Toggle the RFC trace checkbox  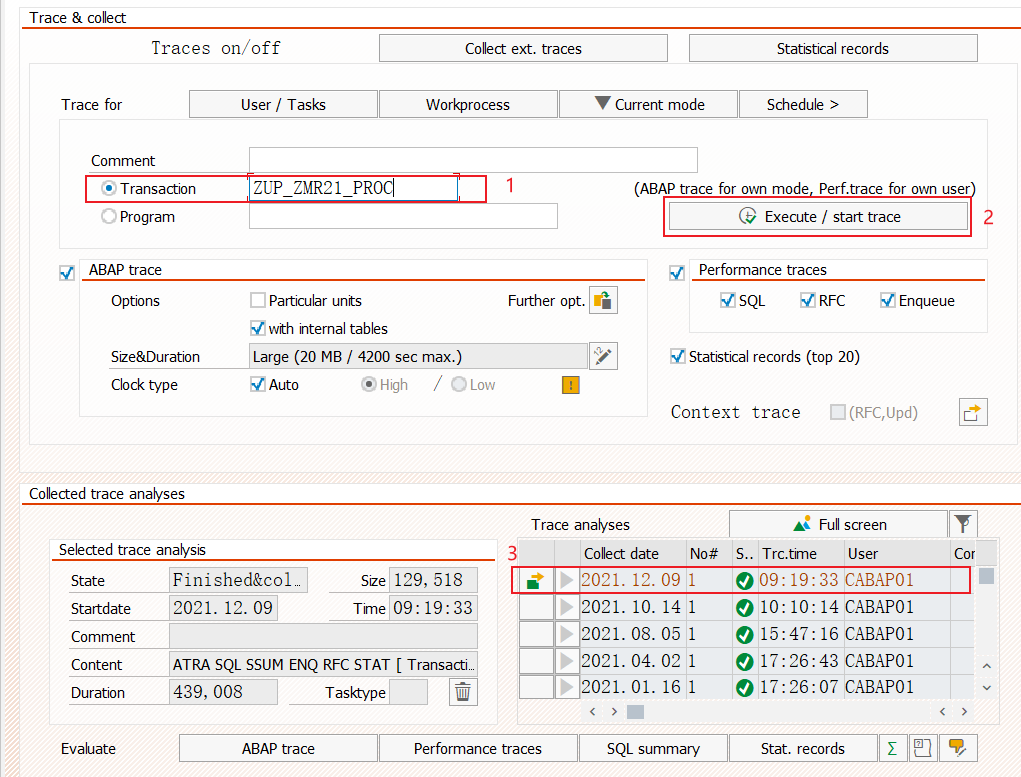tap(807, 300)
